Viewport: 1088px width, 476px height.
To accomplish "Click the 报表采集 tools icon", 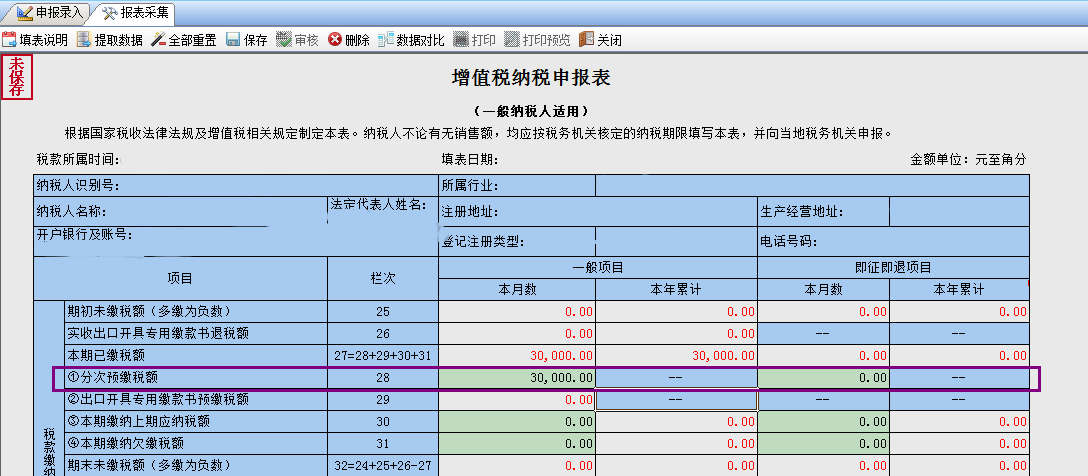I will click(x=109, y=12).
